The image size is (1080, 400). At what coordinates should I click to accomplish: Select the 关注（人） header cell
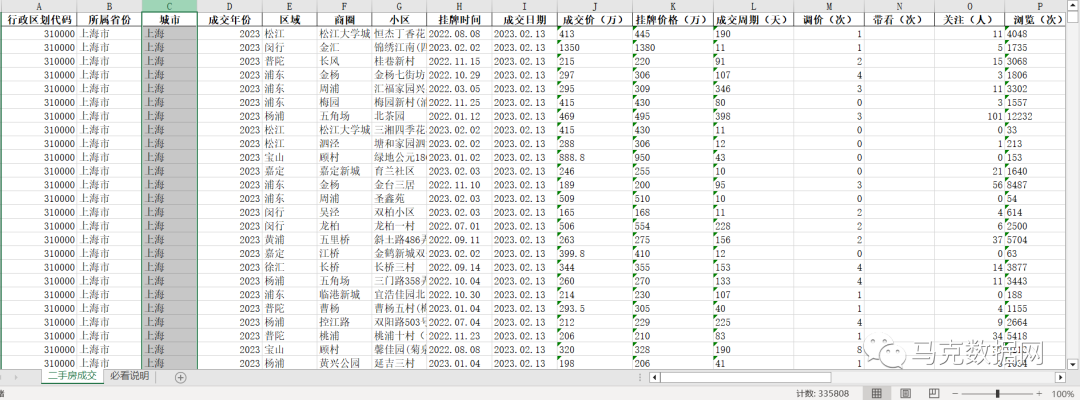point(970,20)
